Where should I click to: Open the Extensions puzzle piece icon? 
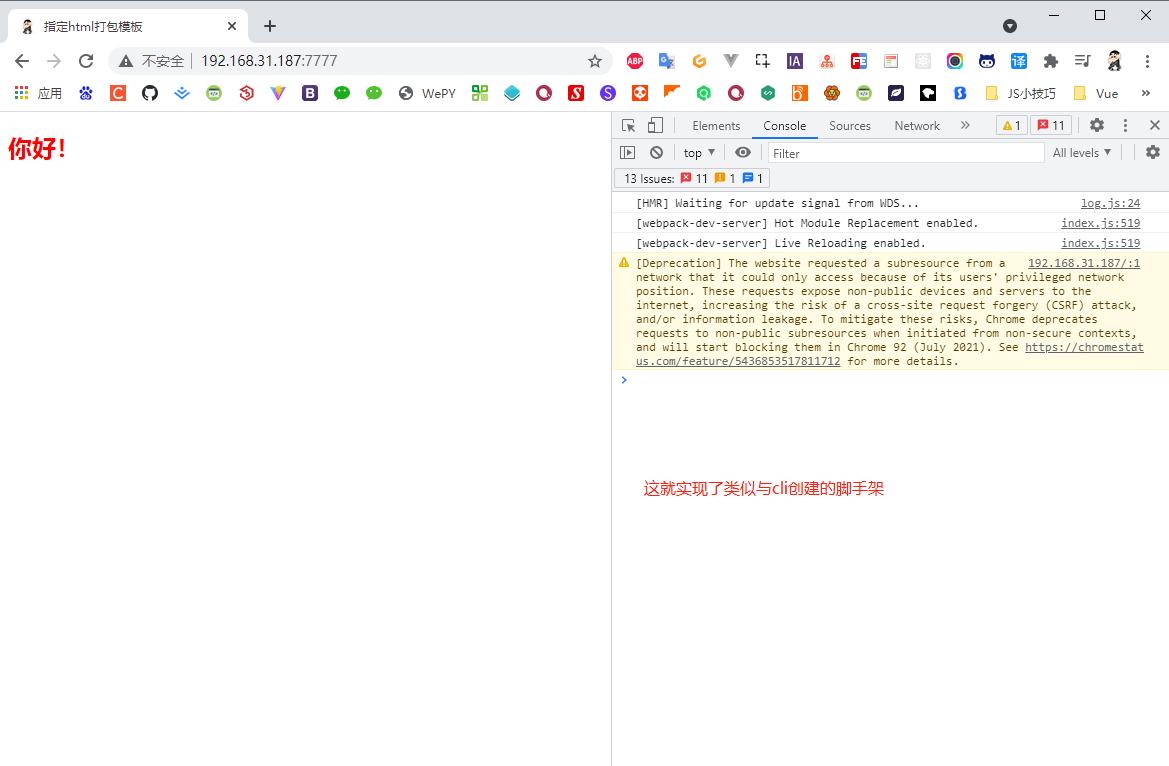coord(1050,61)
